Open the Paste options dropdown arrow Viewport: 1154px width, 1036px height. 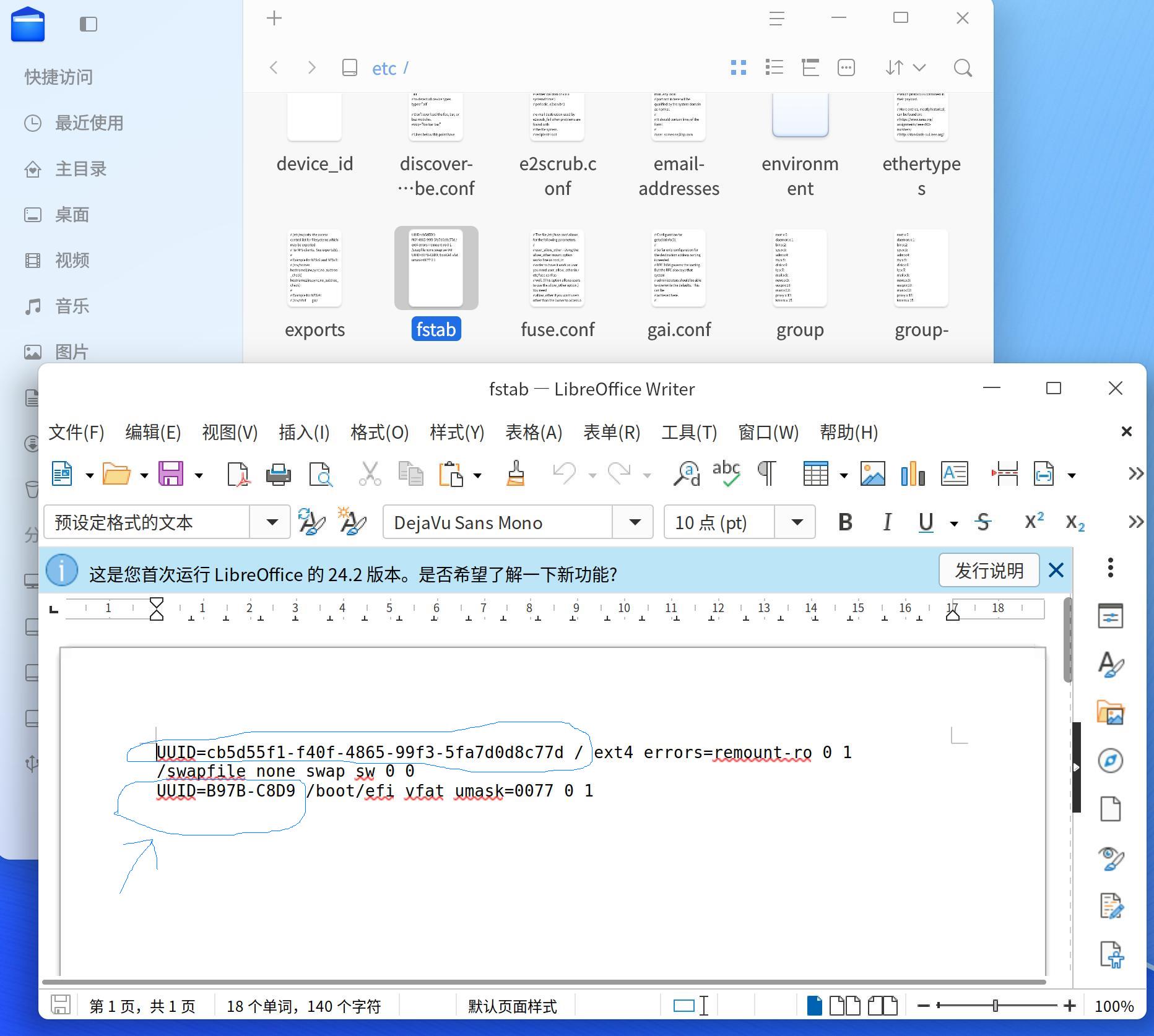[477, 475]
